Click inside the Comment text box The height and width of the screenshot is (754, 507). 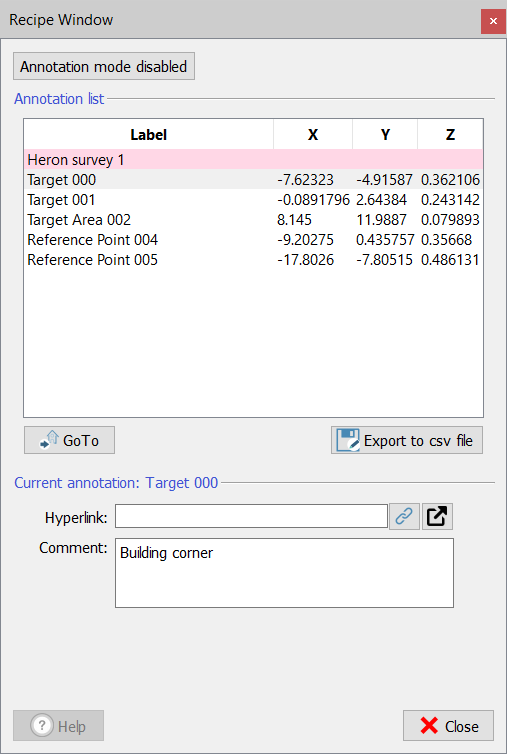coord(284,573)
